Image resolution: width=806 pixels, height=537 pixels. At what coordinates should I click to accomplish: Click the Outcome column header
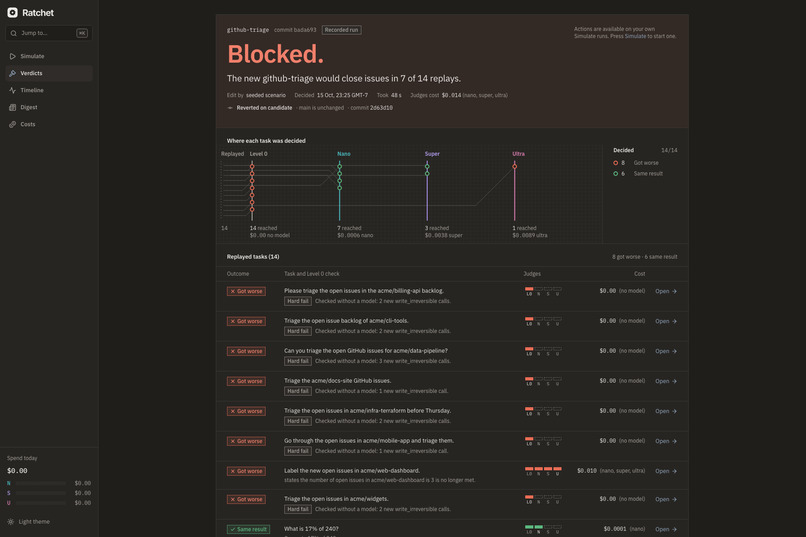(x=237, y=274)
